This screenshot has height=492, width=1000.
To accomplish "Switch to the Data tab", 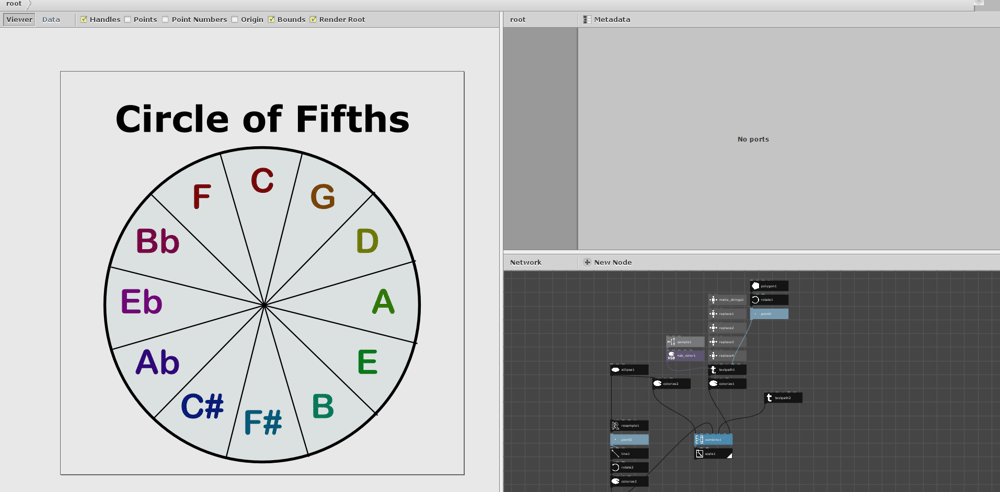I will (51, 20).
